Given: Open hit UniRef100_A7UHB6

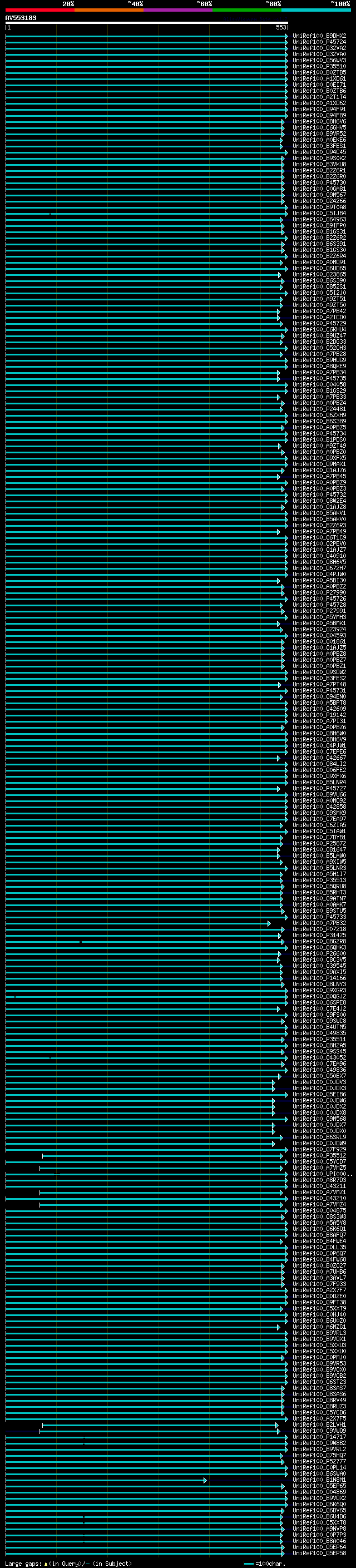Looking at the screenshot, I should 319,1272.
